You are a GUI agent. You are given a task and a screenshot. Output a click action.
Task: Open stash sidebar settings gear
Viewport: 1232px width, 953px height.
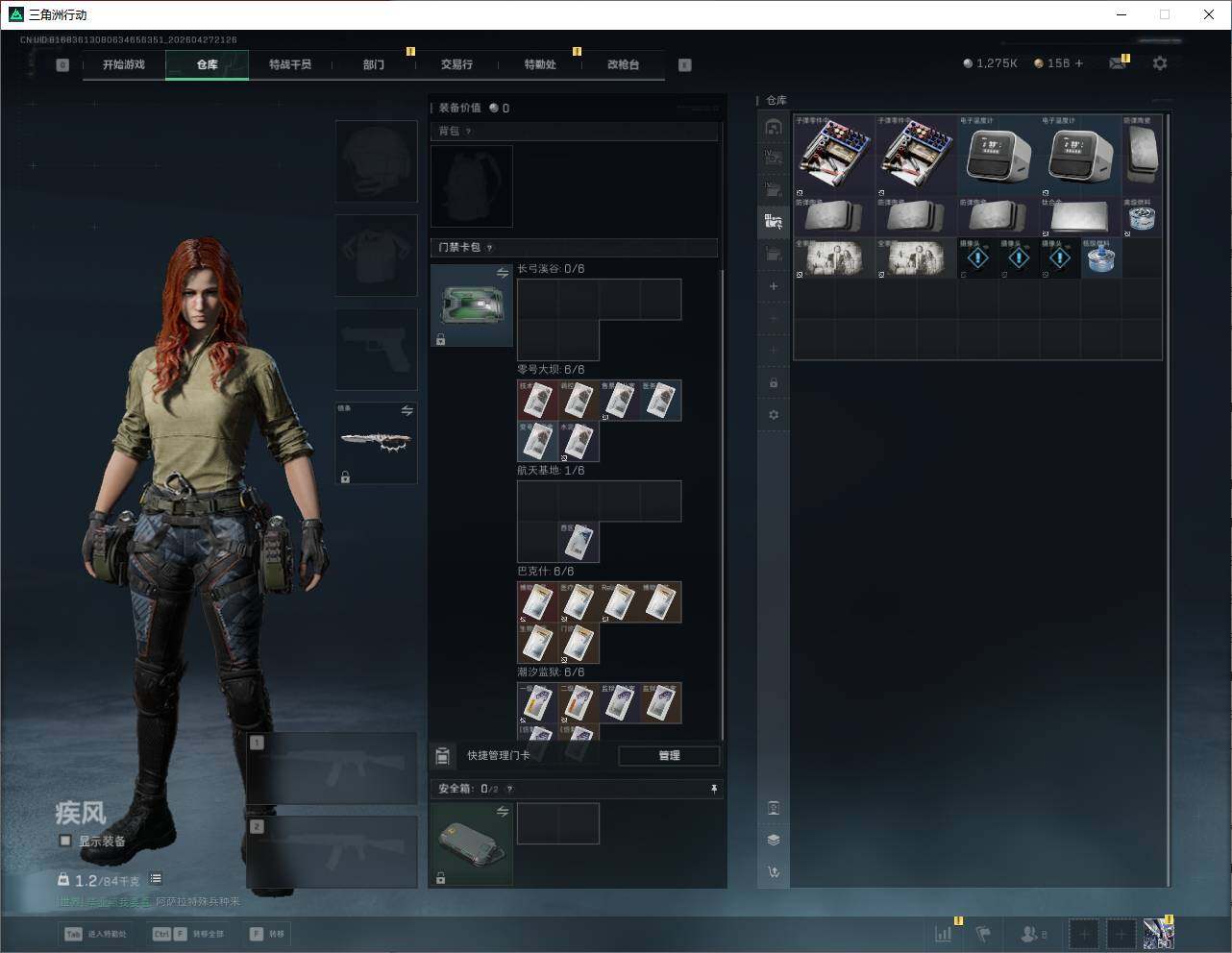(x=774, y=415)
